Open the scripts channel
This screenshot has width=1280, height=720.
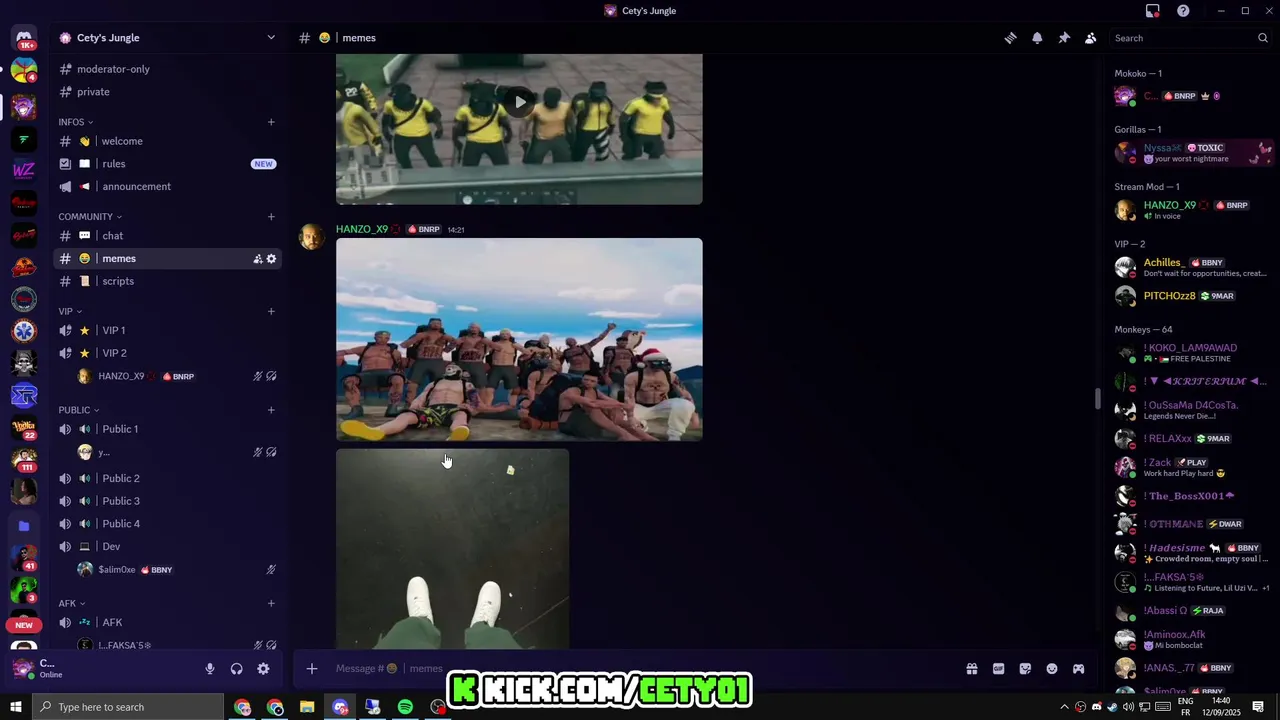click(x=167, y=281)
